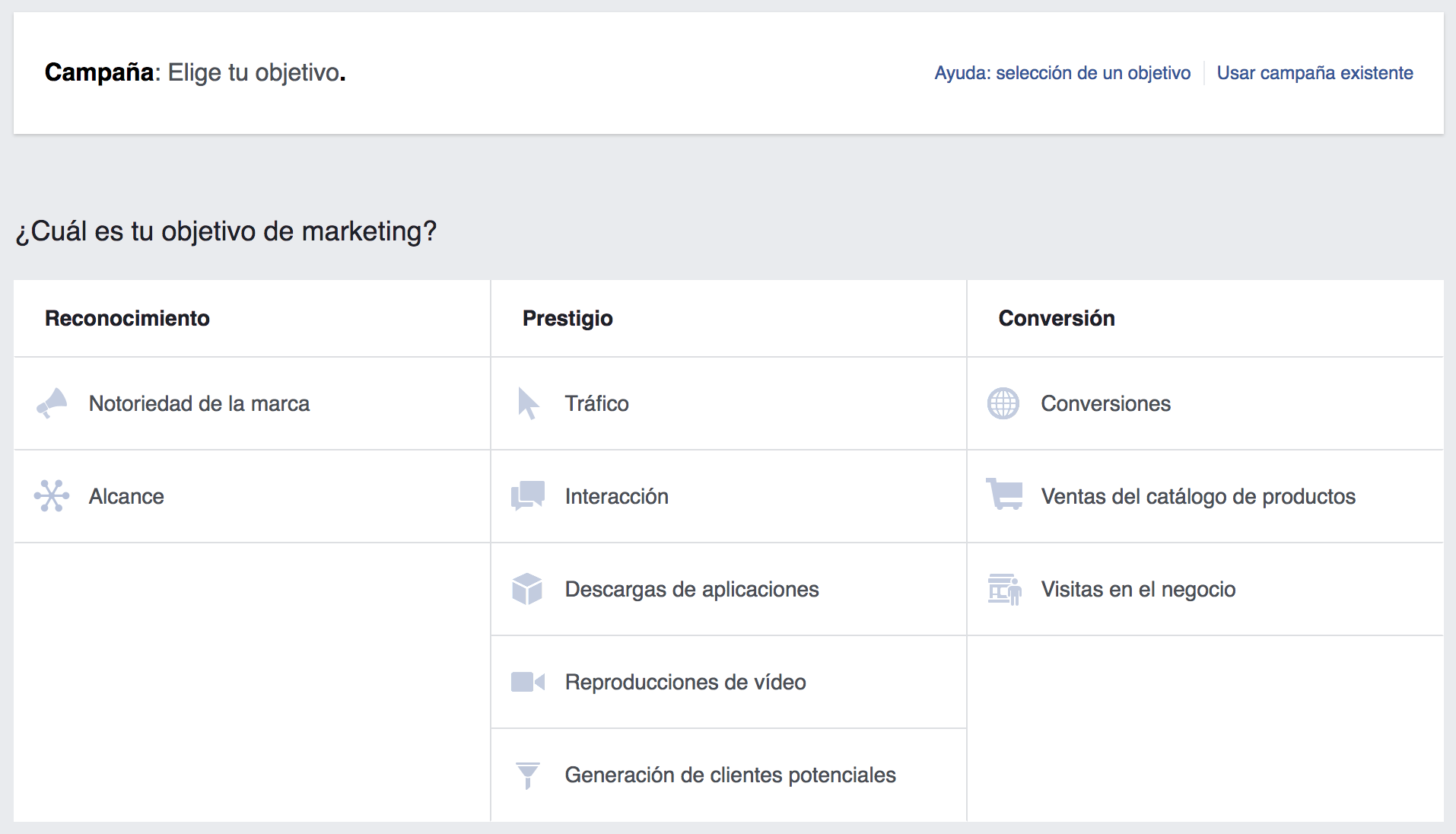Choose the 'Alcance' objective text
The image size is (1456, 834).
point(126,496)
